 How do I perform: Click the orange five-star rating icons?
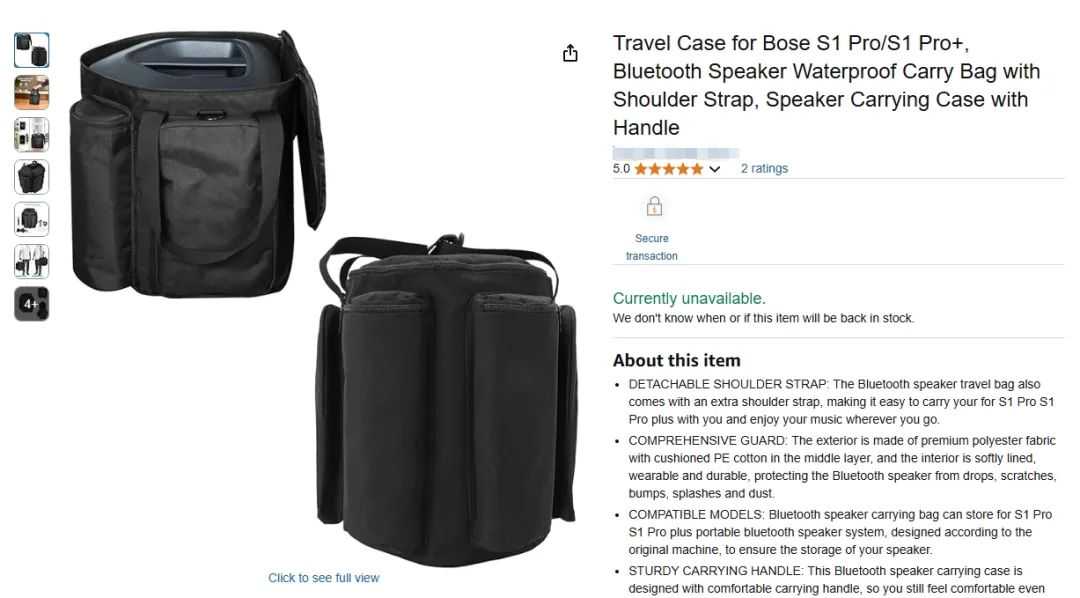coord(668,169)
